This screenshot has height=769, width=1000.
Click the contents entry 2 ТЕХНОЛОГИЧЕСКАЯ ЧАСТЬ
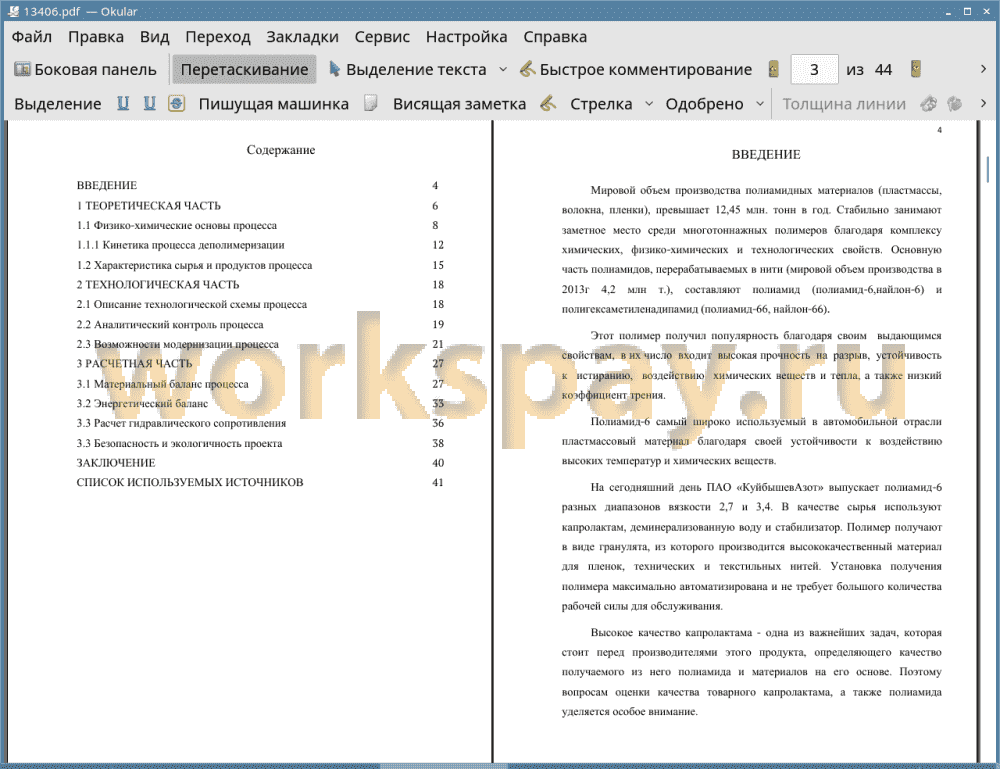coord(158,284)
